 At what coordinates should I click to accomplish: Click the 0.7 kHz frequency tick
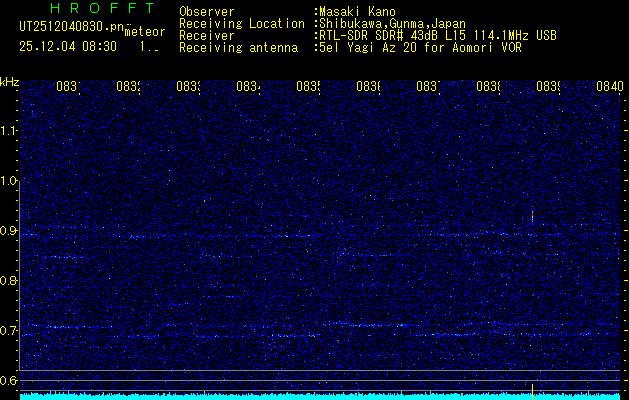9,330
